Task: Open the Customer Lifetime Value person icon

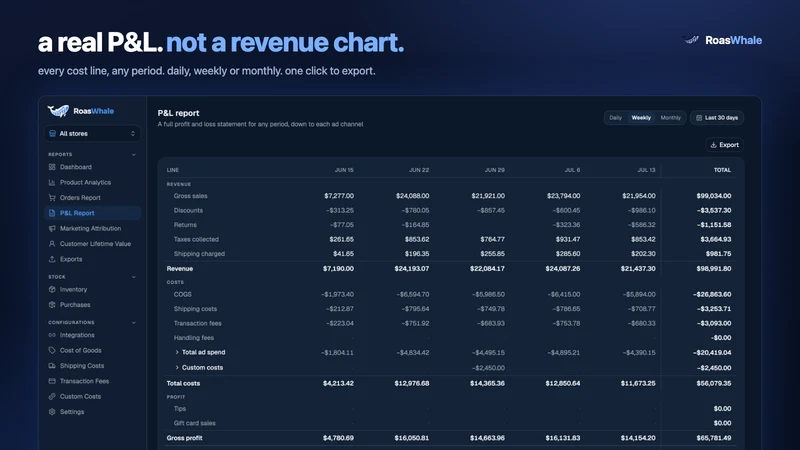Action: click(x=52, y=243)
